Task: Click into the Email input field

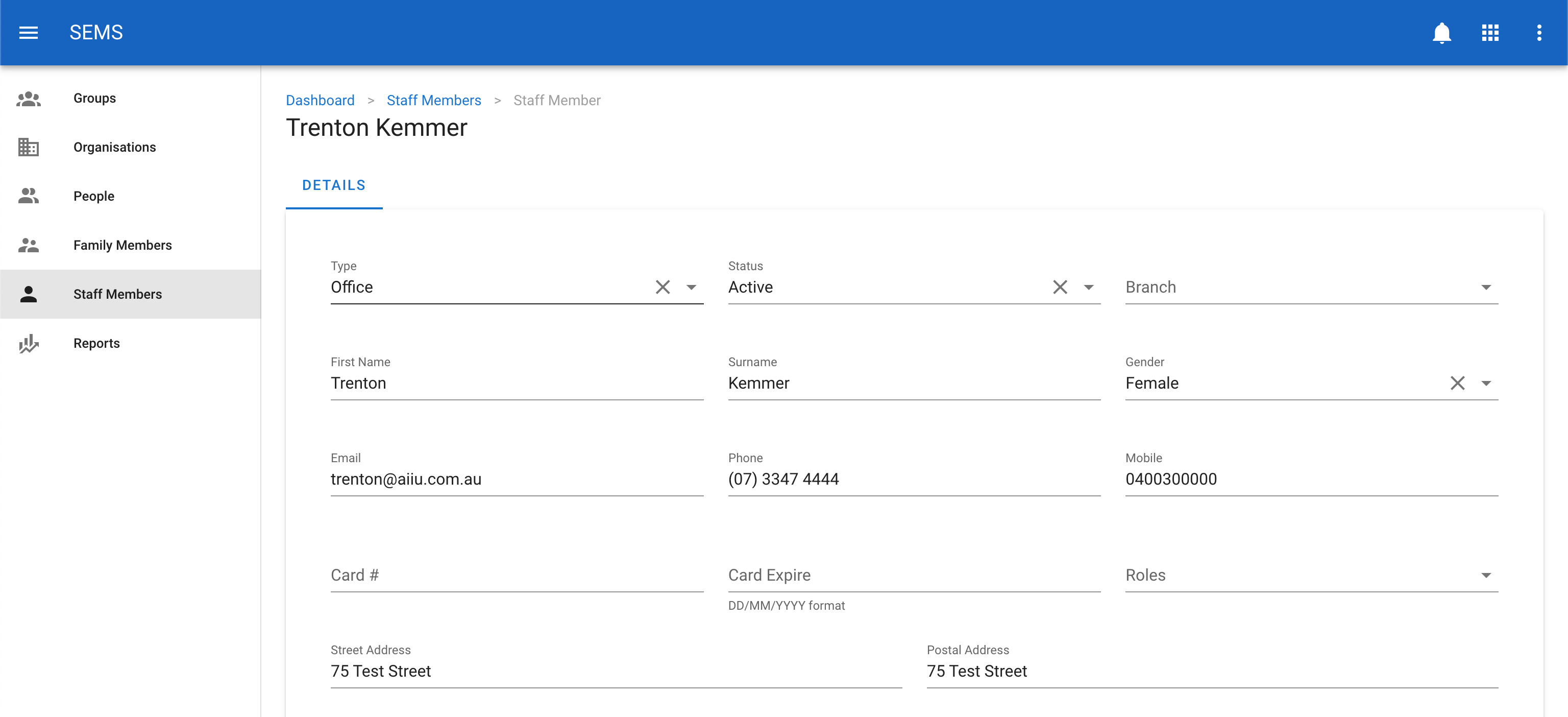Action: pos(516,479)
